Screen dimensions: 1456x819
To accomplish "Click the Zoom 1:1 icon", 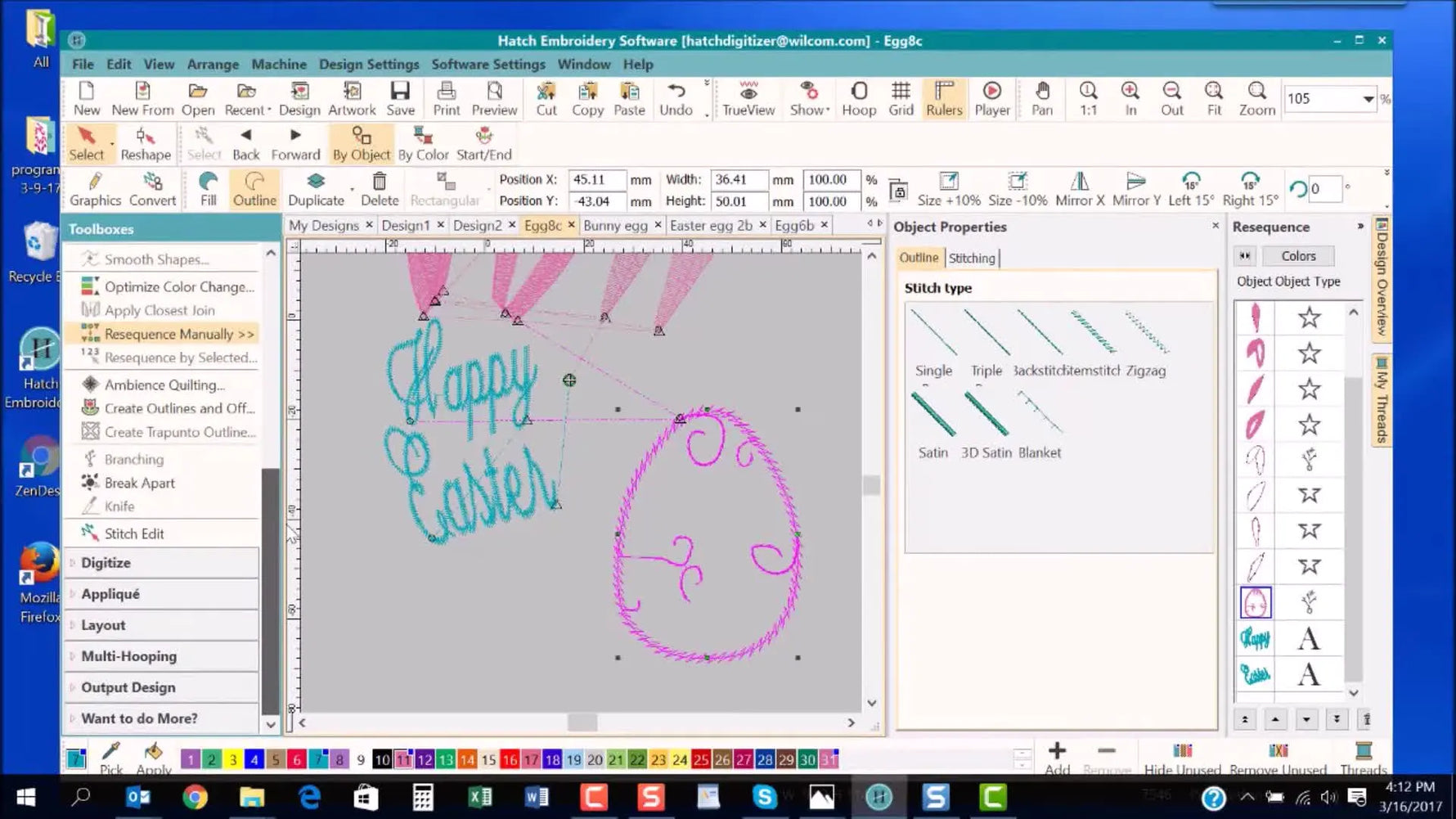I will [x=1088, y=99].
